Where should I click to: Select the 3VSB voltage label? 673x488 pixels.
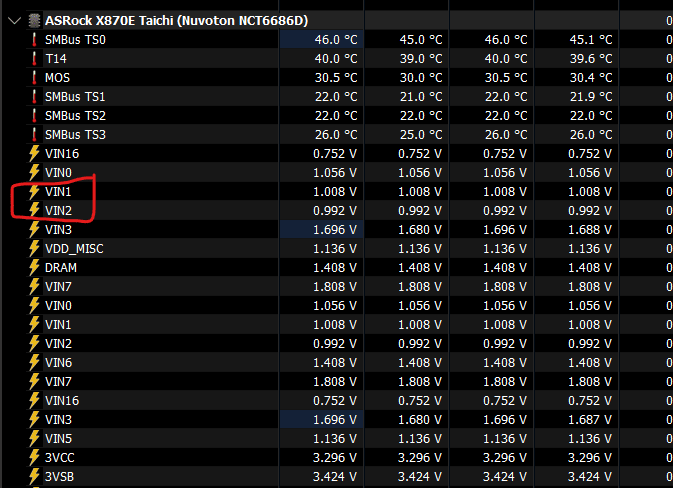pyautogui.click(x=59, y=476)
